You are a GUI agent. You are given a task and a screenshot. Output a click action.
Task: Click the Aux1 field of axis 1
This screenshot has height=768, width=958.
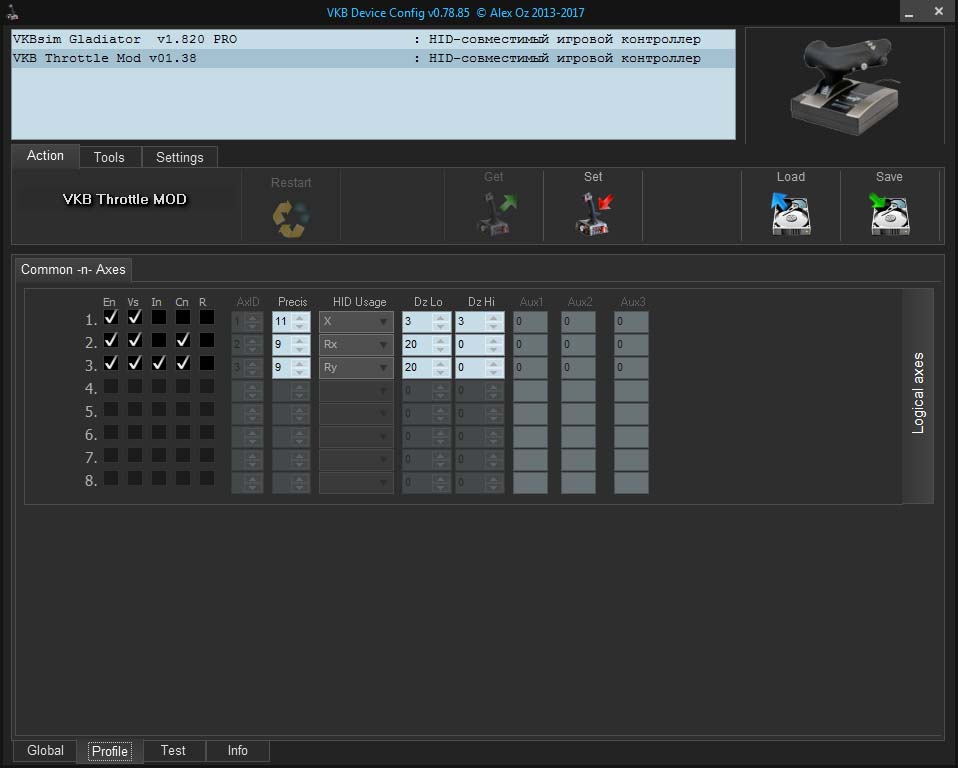[530, 321]
